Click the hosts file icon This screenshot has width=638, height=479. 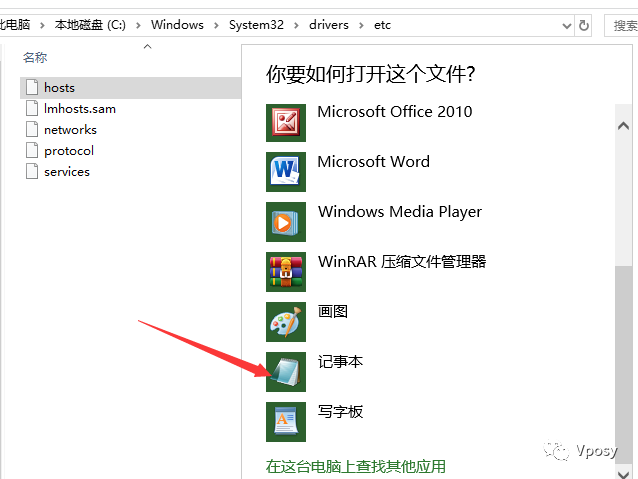pyautogui.click(x=32, y=87)
